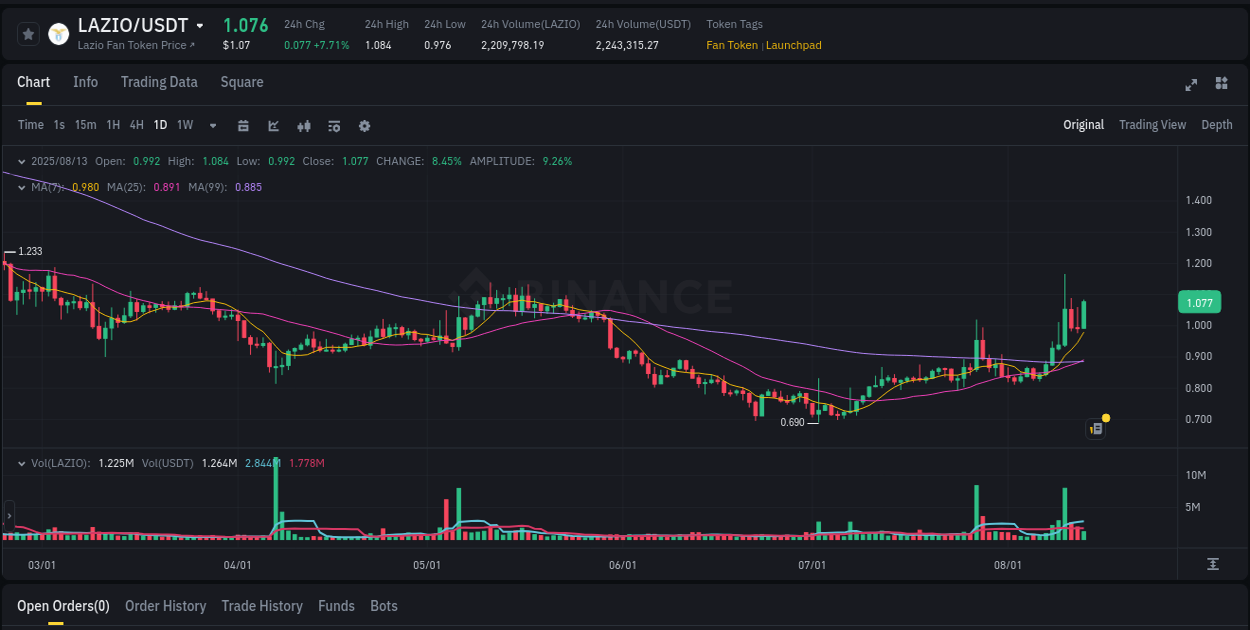Expand chart to fullscreen with diagonal arrows icon
Viewport: 1250px width, 630px height.
(x=1190, y=85)
